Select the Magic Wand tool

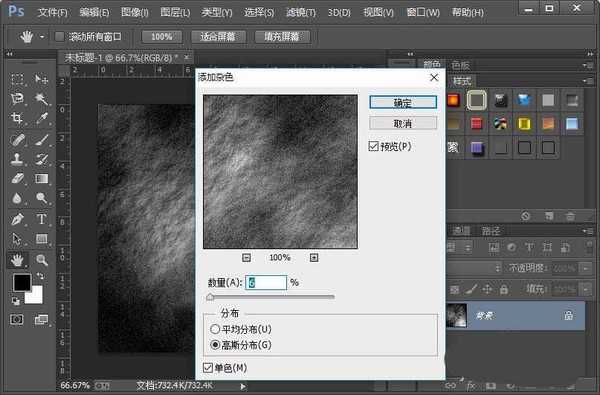(41, 99)
